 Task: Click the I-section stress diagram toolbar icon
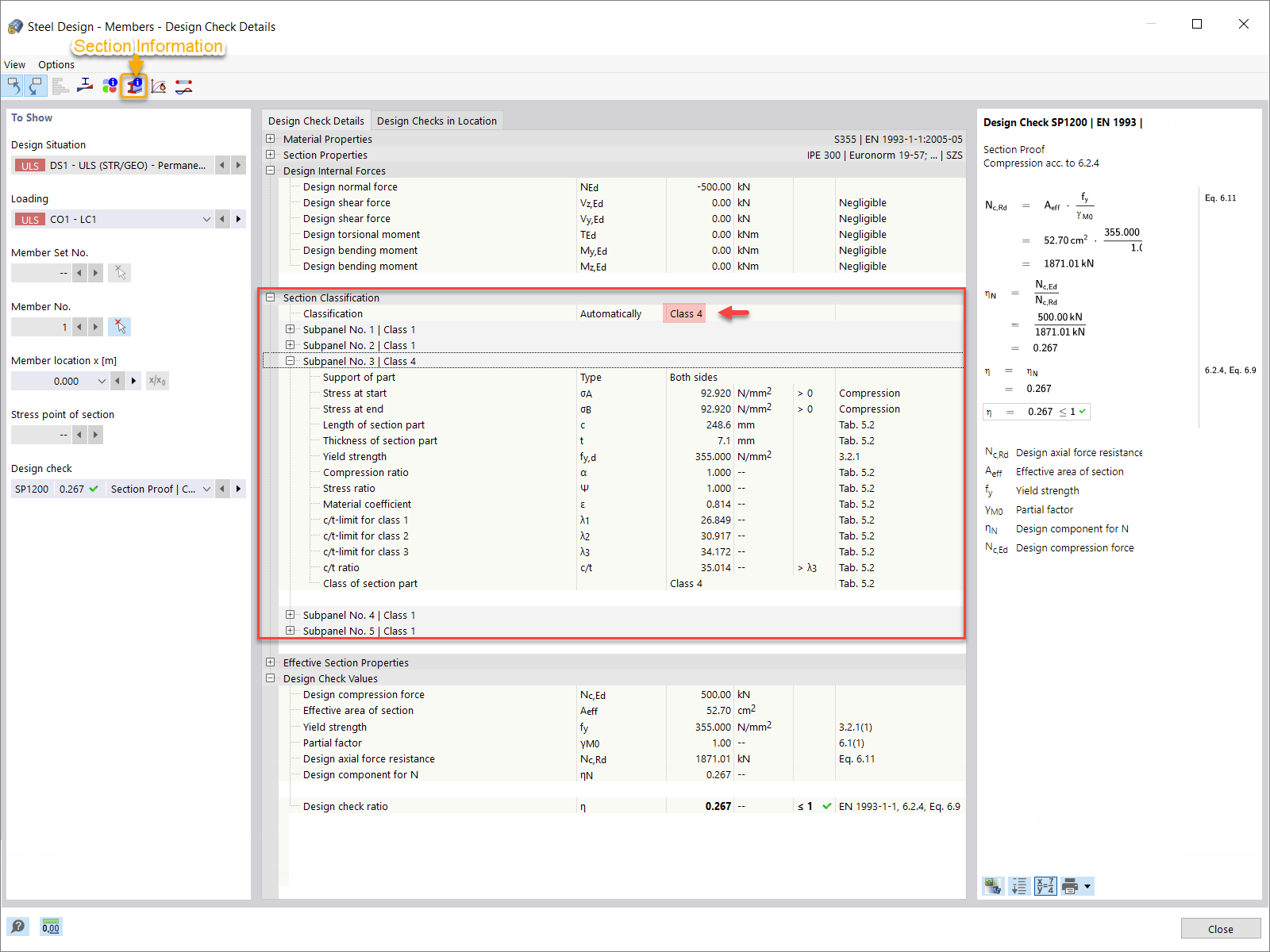[85, 86]
